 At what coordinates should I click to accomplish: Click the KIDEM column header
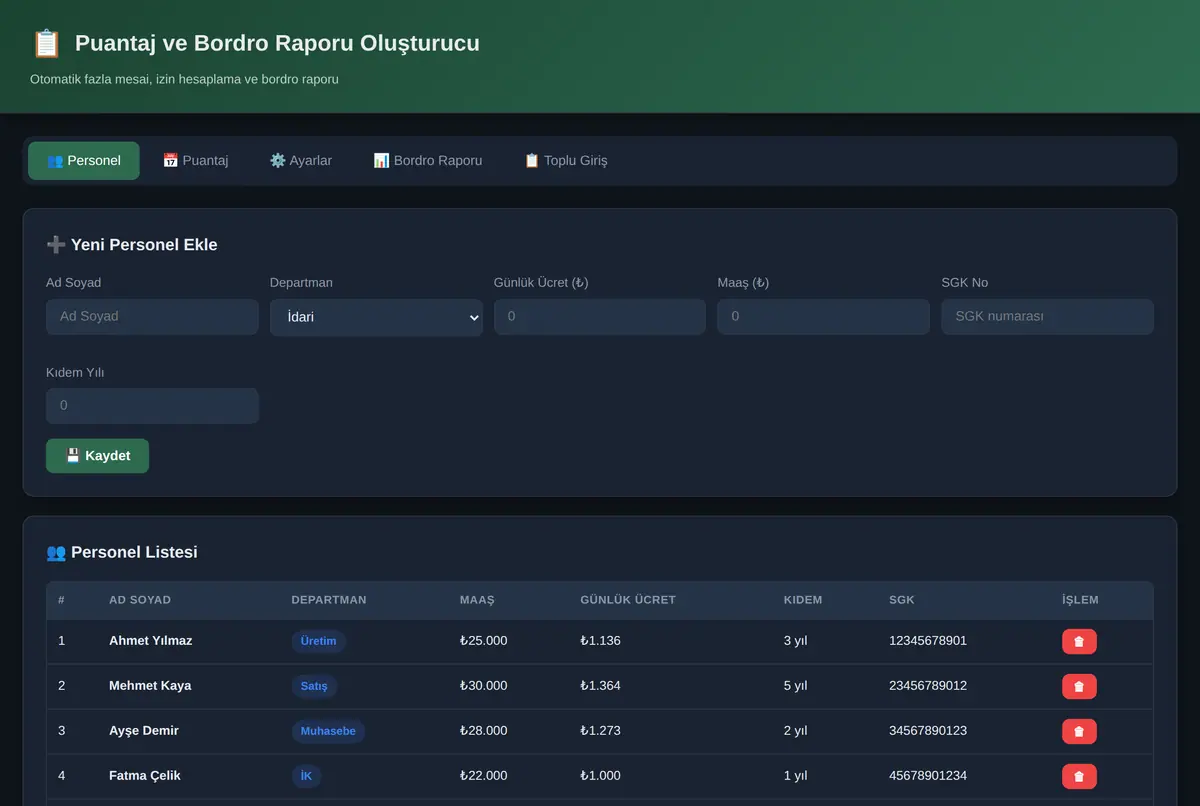tap(803, 600)
